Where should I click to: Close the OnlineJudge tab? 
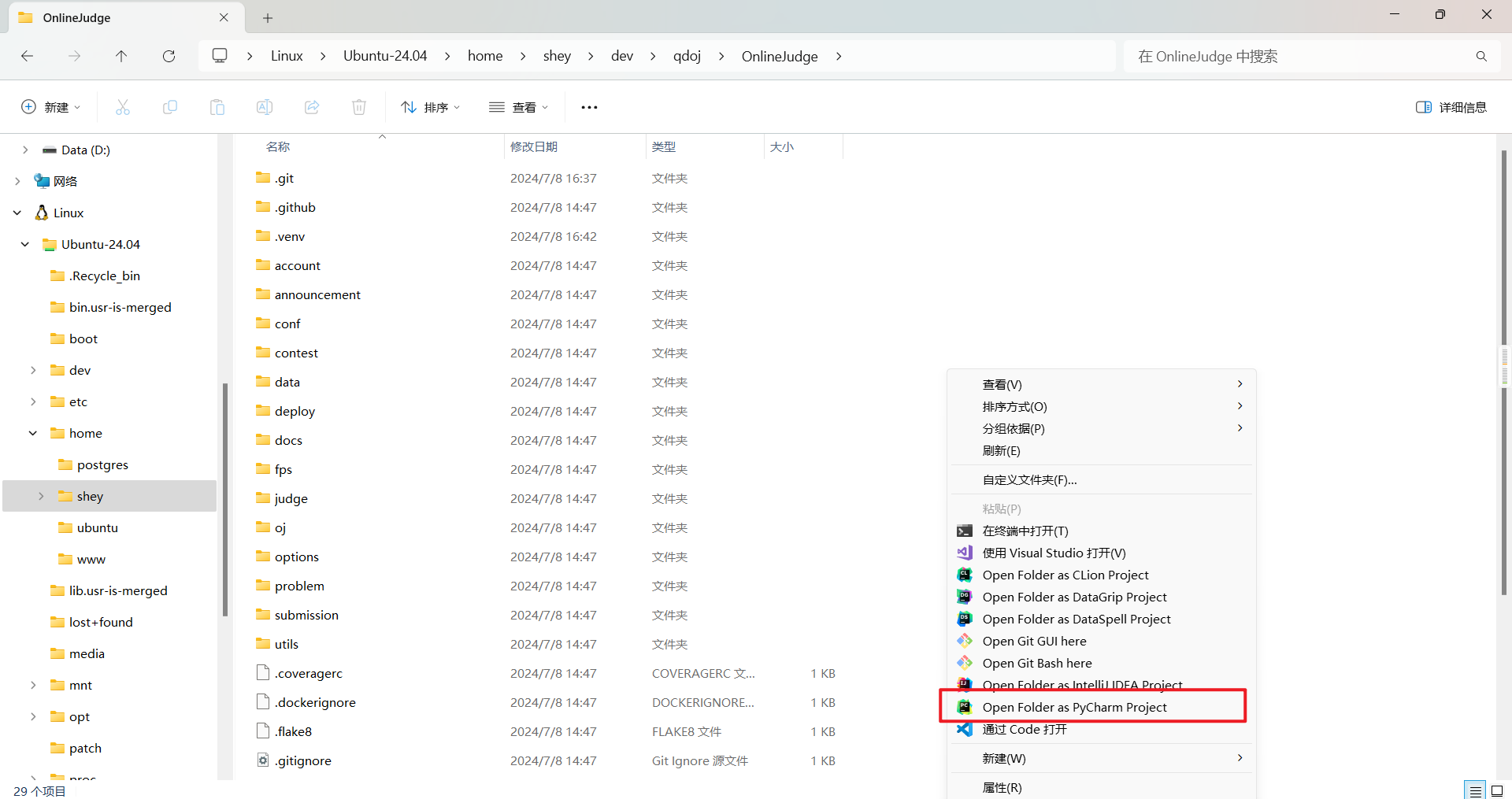click(x=224, y=17)
